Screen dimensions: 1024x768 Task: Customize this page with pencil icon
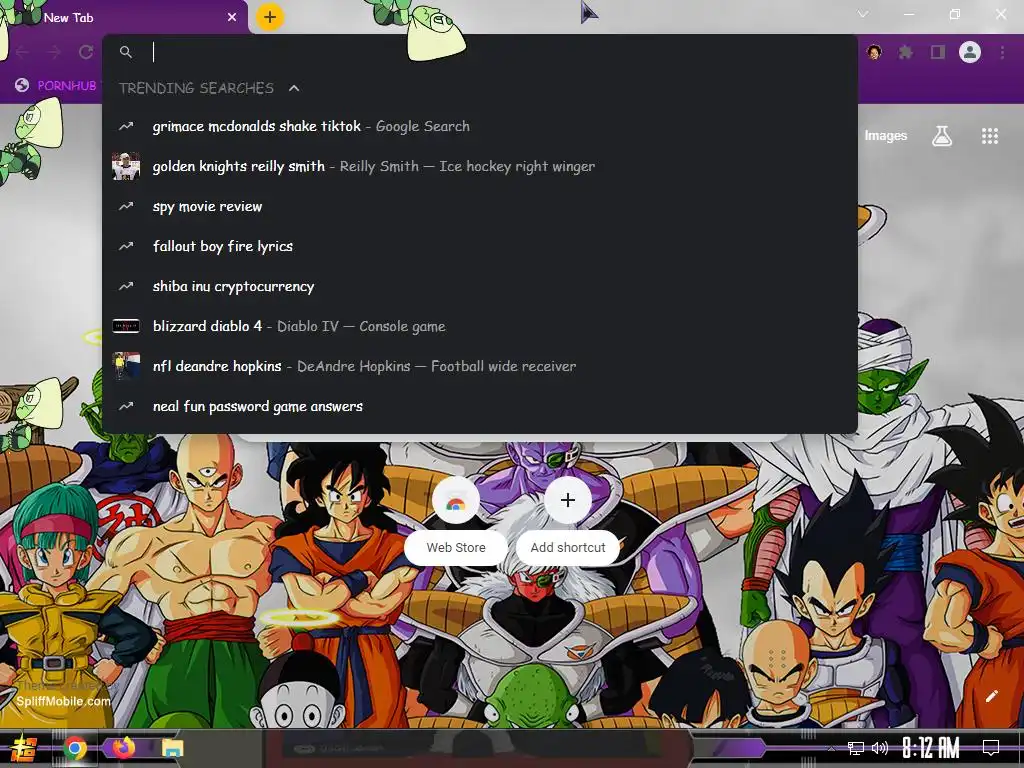991,696
